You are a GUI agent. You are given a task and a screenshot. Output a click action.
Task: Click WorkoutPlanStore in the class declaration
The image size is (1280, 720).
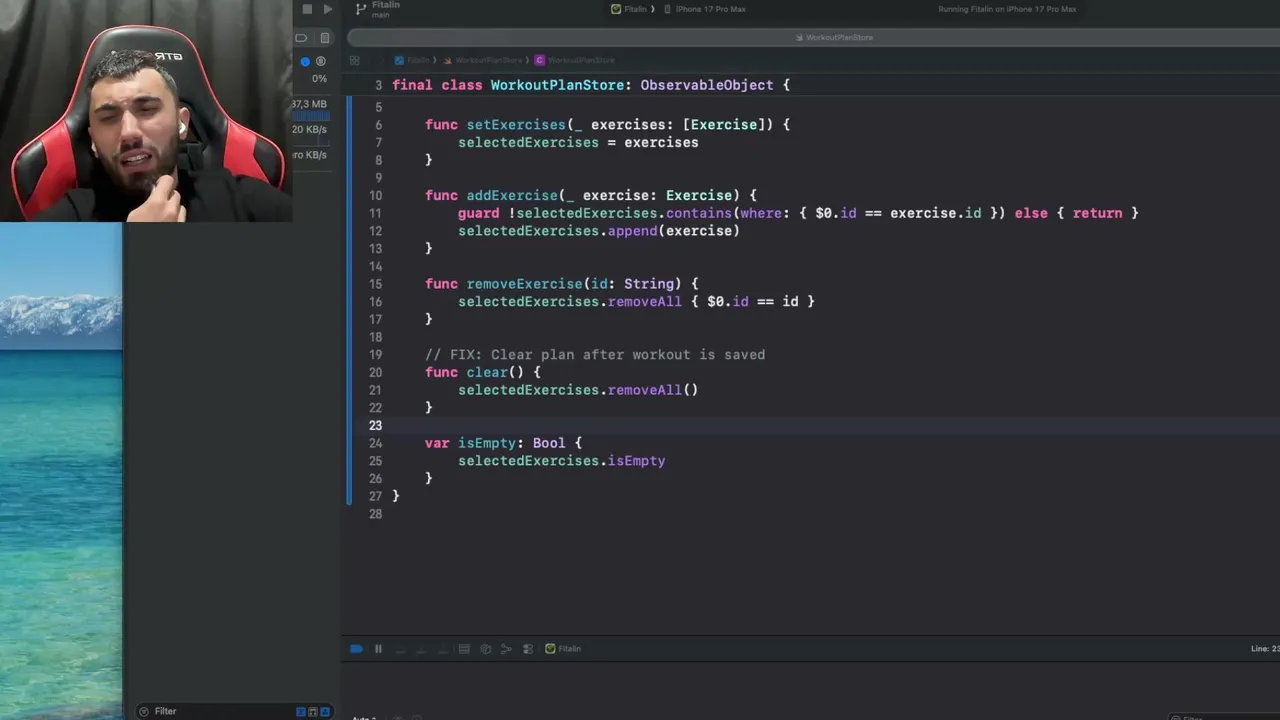pyautogui.click(x=558, y=85)
